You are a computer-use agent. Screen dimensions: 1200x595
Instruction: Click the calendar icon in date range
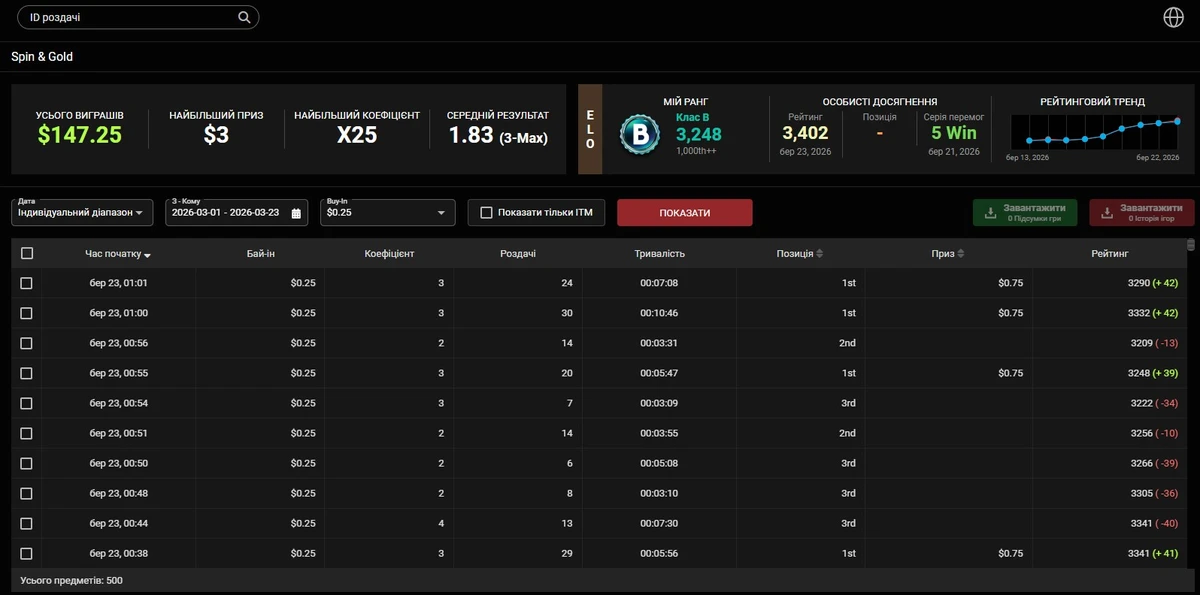297,213
